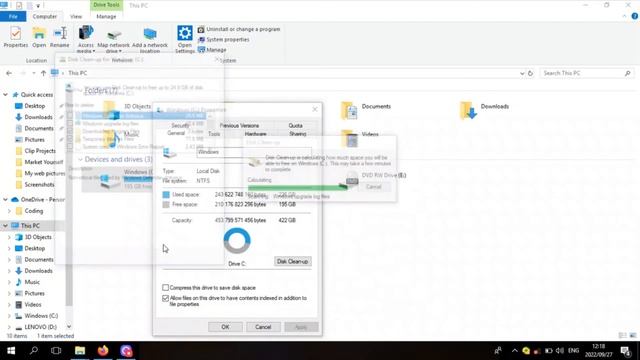Switch to the Computer ribbon tab
640x360 pixels.
(45, 16)
